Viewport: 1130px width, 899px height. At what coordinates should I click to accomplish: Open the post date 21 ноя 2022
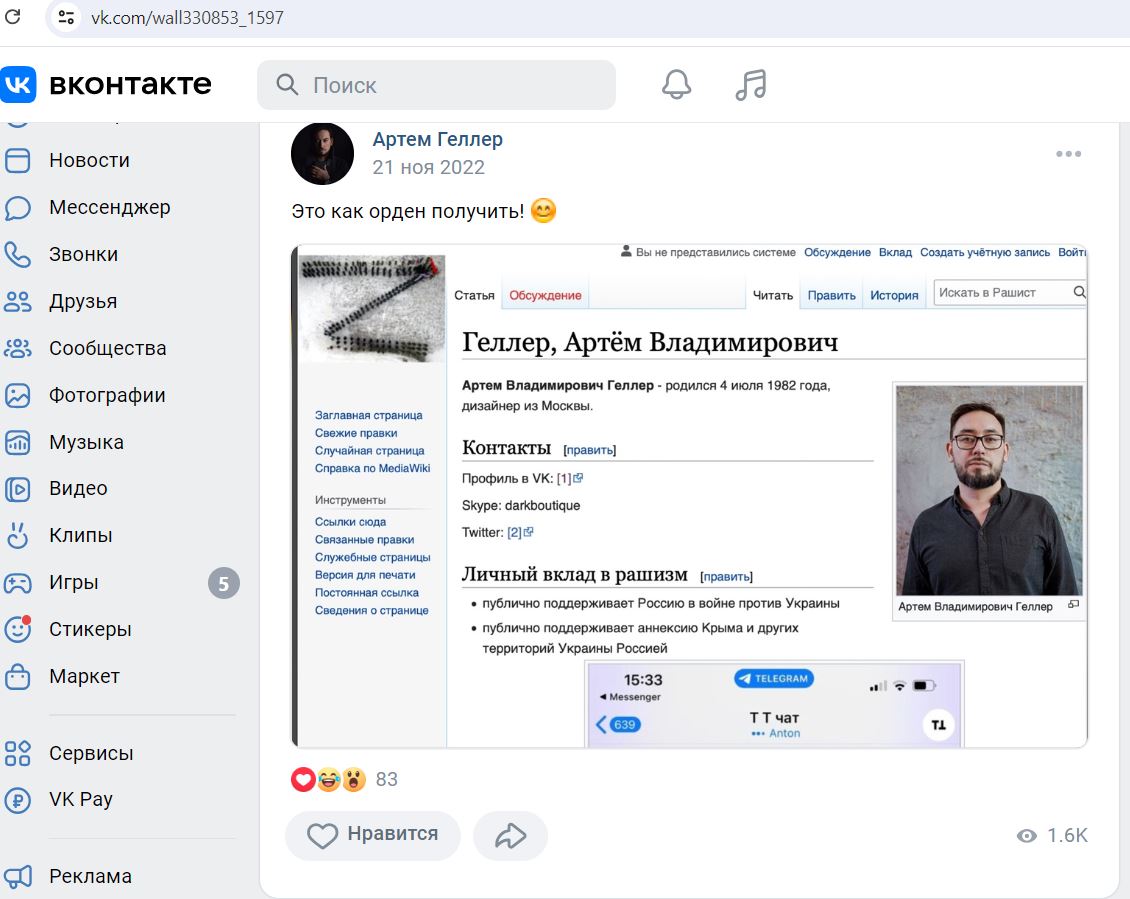click(428, 167)
